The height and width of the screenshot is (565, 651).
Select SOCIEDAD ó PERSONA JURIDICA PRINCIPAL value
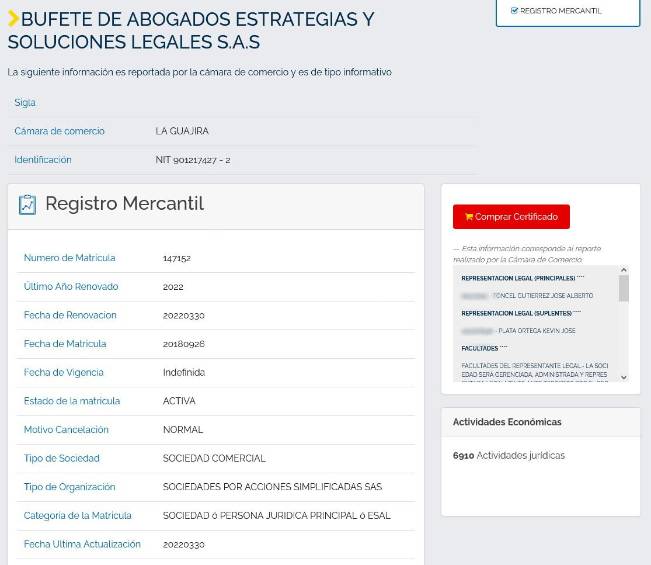[277, 516]
